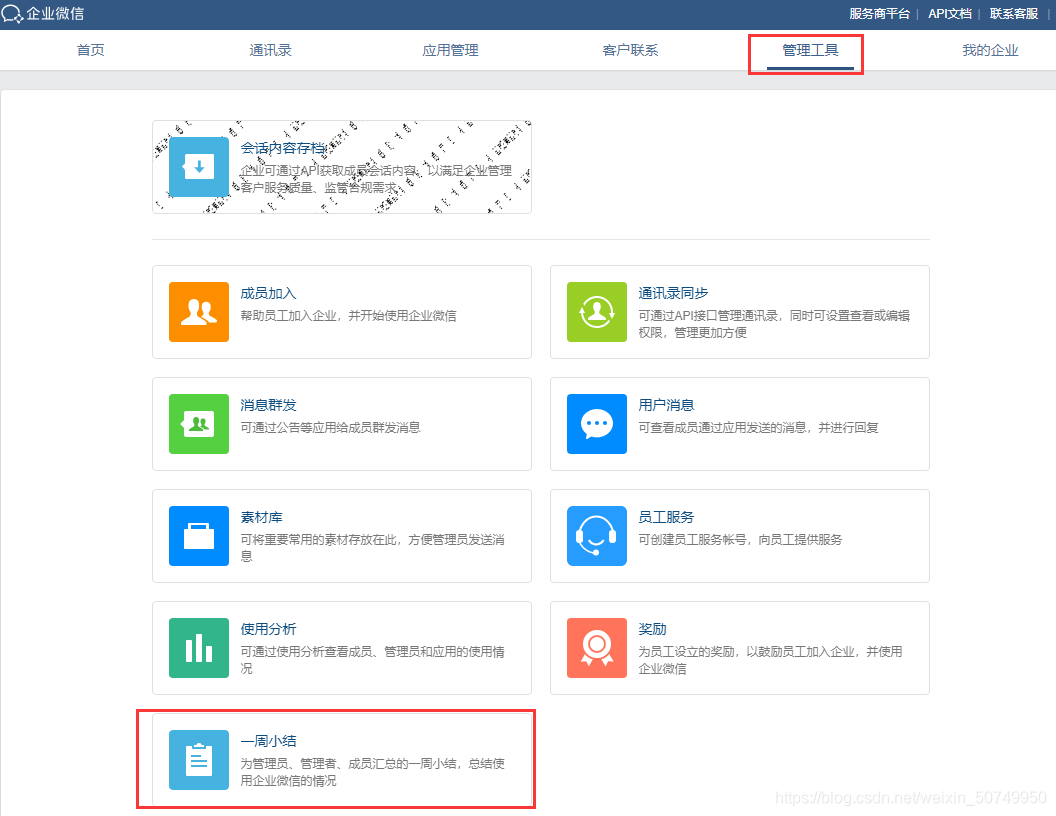Viewport: 1056px width, 816px height.
Task: Open the 应用管理 tab
Action: (450, 50)
